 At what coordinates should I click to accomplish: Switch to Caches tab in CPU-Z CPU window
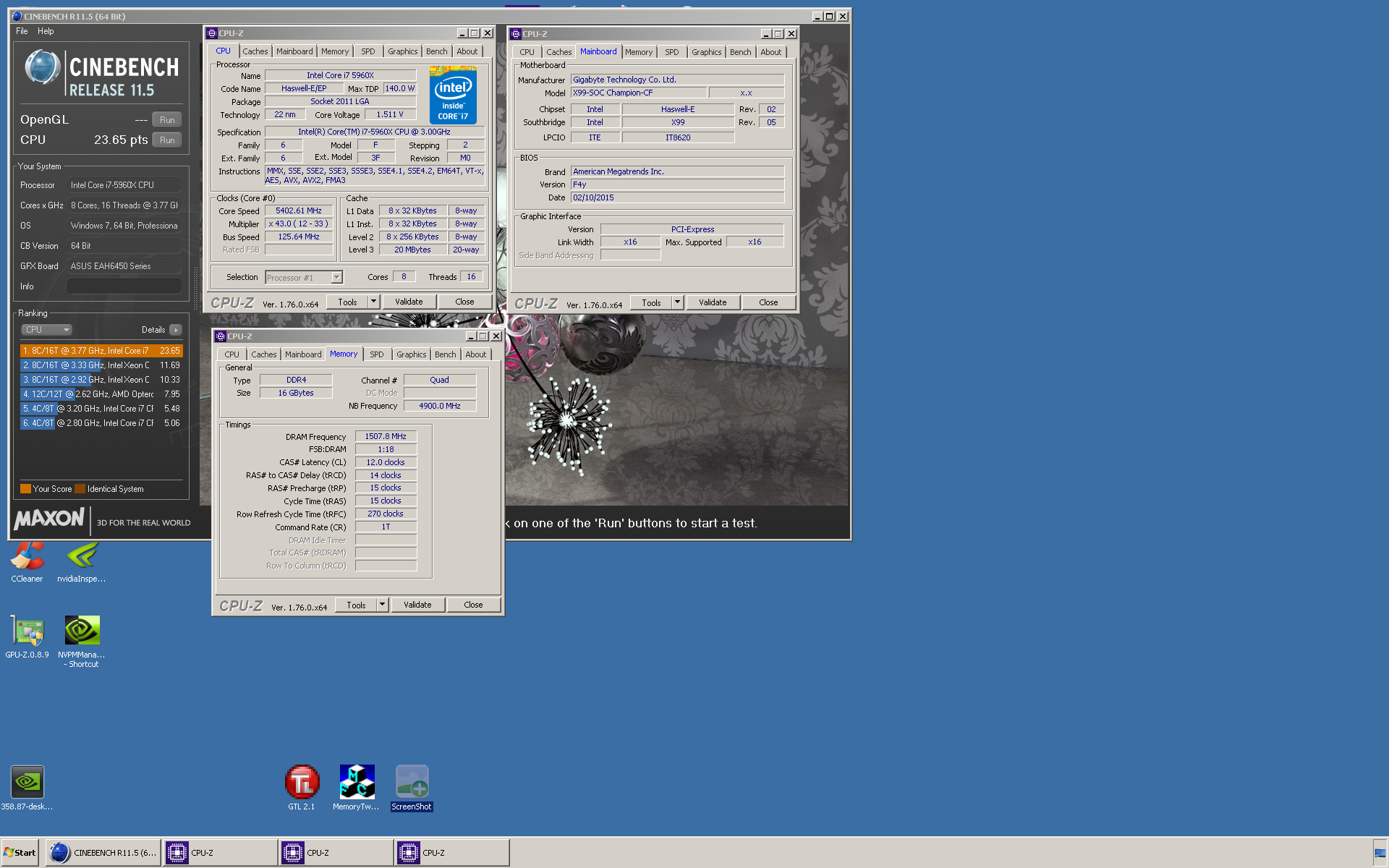point(255,51)
